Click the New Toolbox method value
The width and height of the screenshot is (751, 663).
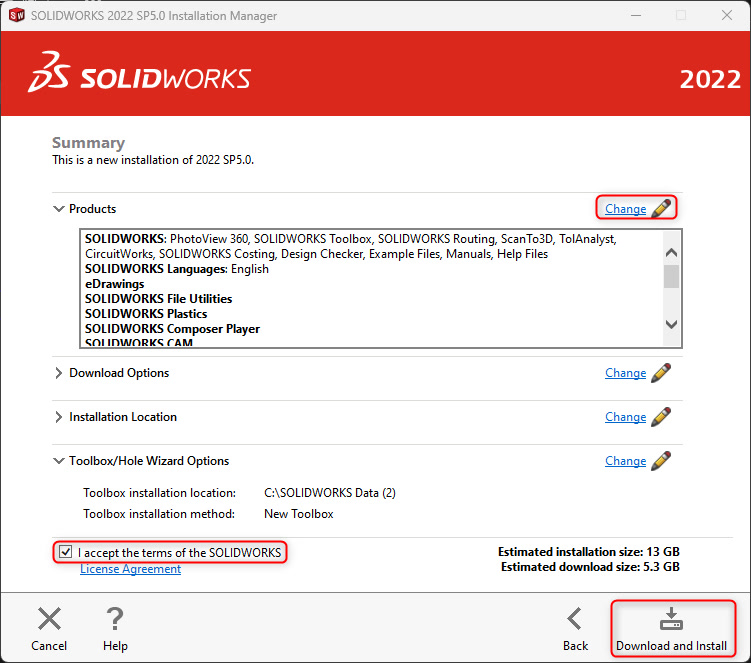[x=299, y=514]
